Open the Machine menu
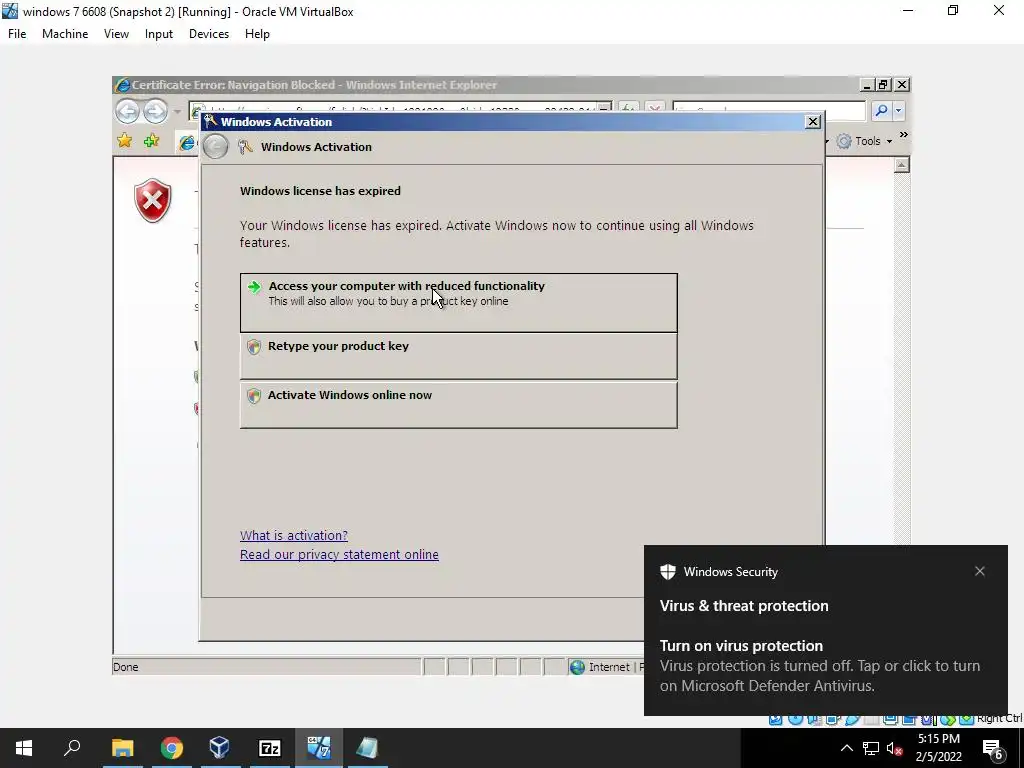1024x768 pixels. [65, 34]
